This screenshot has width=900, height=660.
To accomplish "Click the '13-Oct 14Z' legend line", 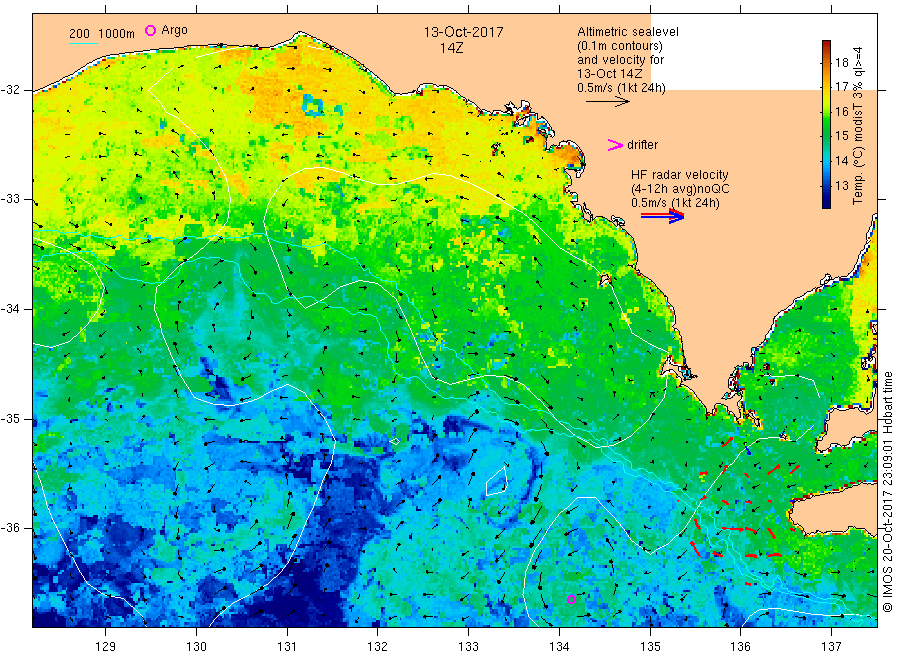I will [610, 74].
